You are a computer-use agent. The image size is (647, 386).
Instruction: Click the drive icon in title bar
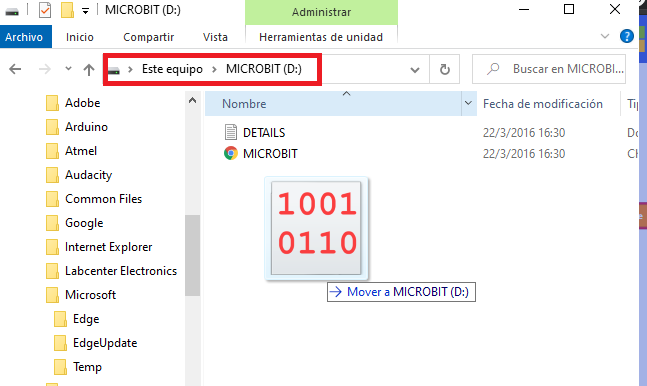click(x=12, y=11)
